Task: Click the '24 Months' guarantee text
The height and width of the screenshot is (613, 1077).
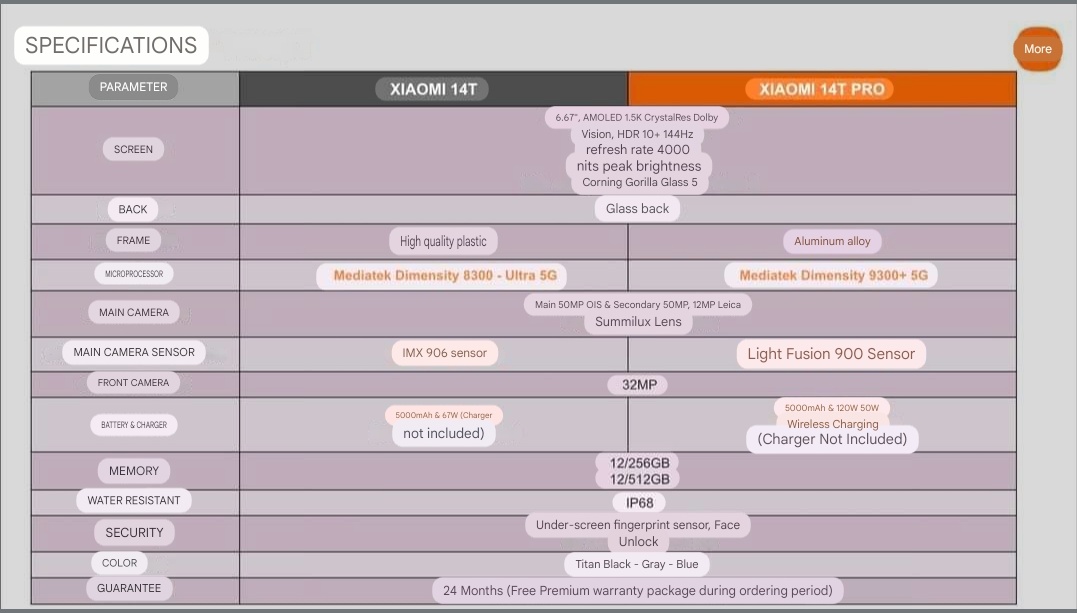Action: pyautogui.click(x=473, y=590)
